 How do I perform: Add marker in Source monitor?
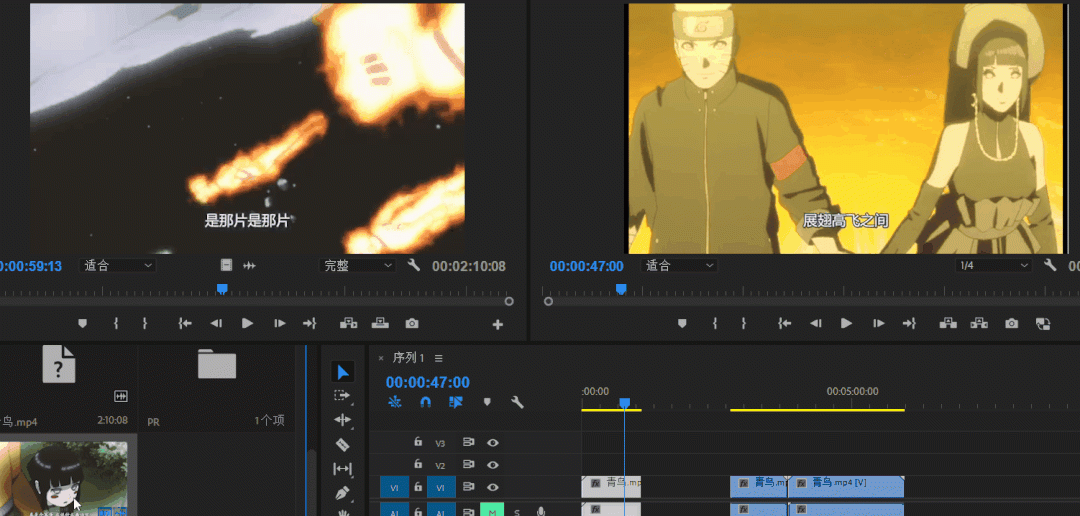[x=83, y=323]
